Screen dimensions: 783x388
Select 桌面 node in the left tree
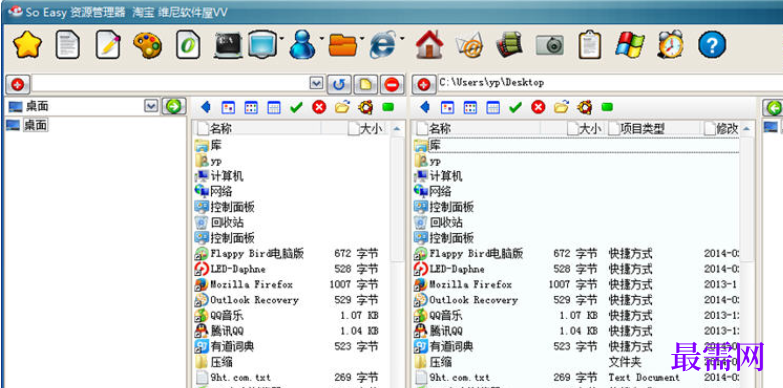[35, 125]
